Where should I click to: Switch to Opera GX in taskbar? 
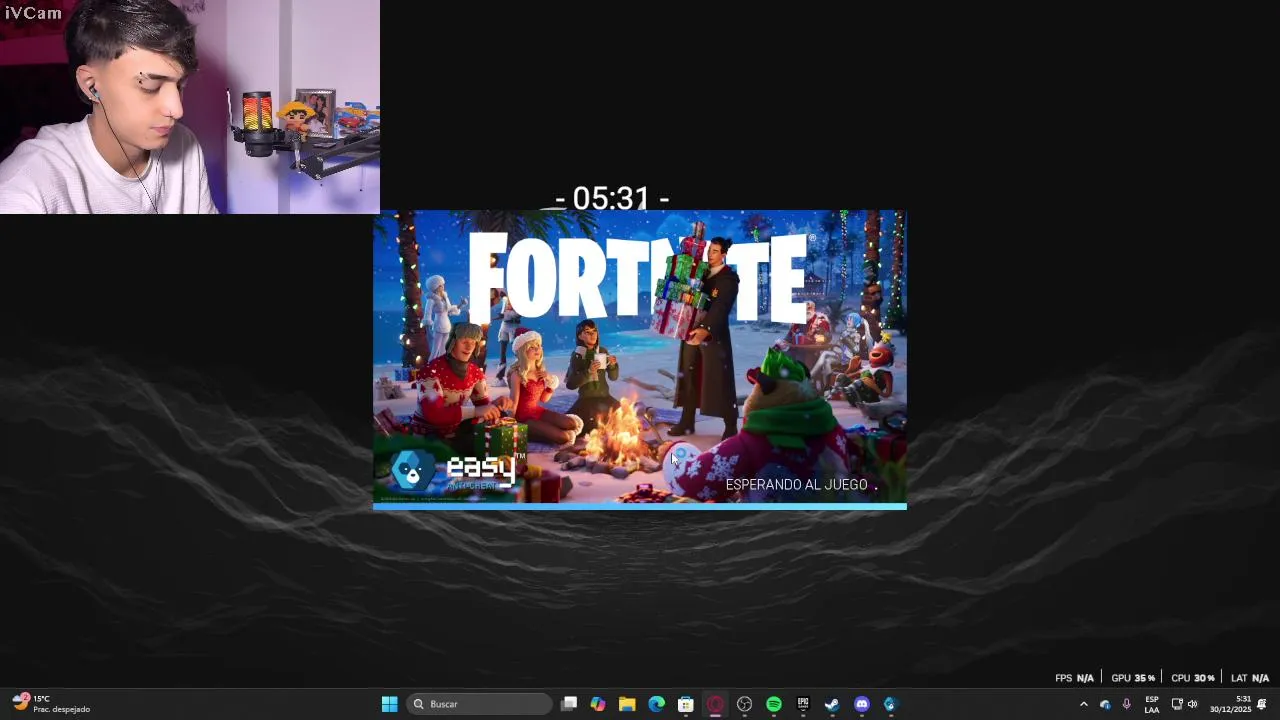715,704
